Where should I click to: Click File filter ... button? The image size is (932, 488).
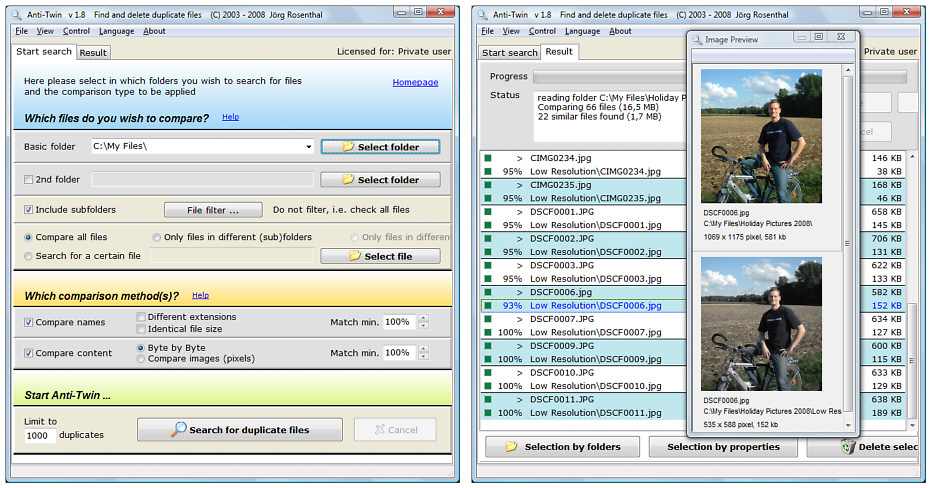[213, 210]
